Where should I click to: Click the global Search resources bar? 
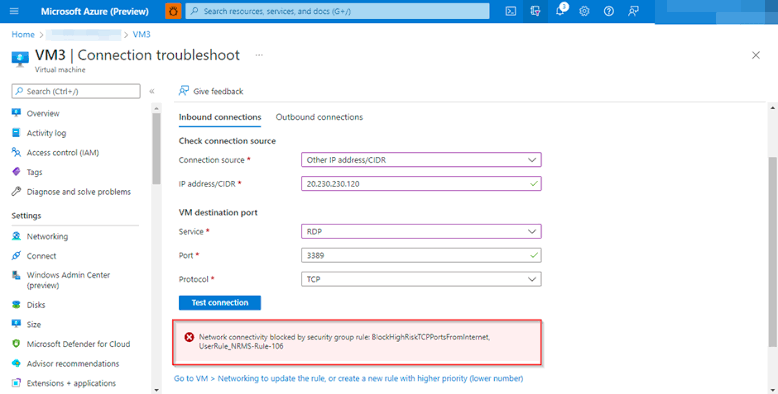coord(337,11)
